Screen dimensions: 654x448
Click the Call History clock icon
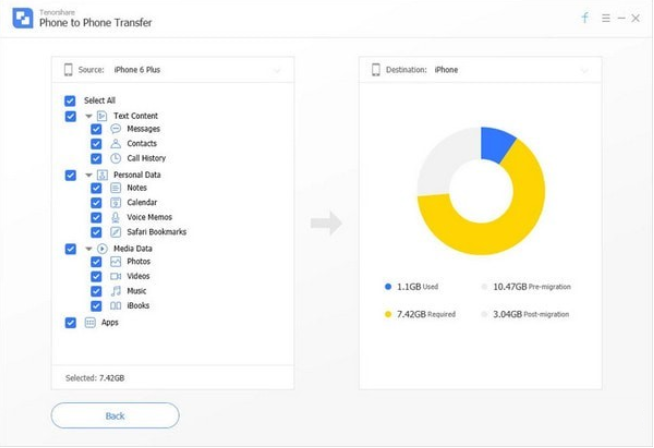(x=116, y=158)
